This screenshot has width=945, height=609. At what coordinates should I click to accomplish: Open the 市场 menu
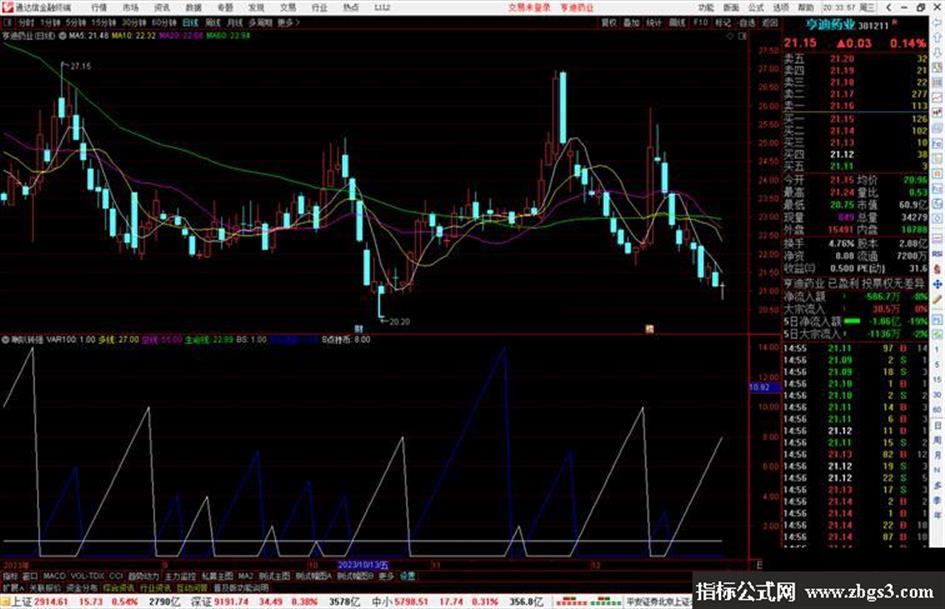[x=130, y=7]
